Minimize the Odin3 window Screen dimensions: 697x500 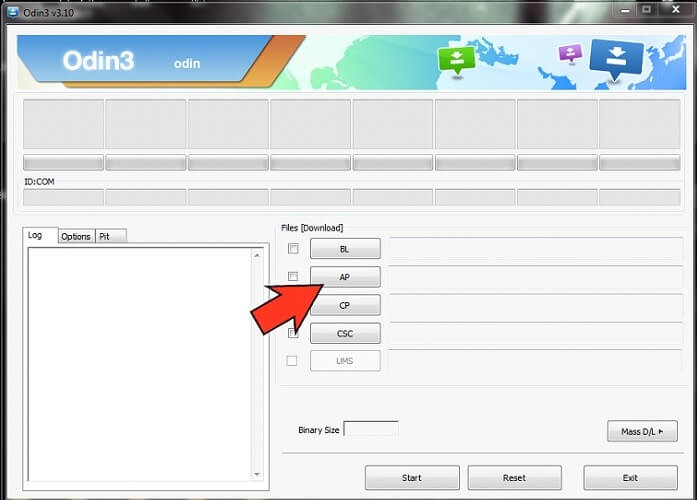[625, 10]
